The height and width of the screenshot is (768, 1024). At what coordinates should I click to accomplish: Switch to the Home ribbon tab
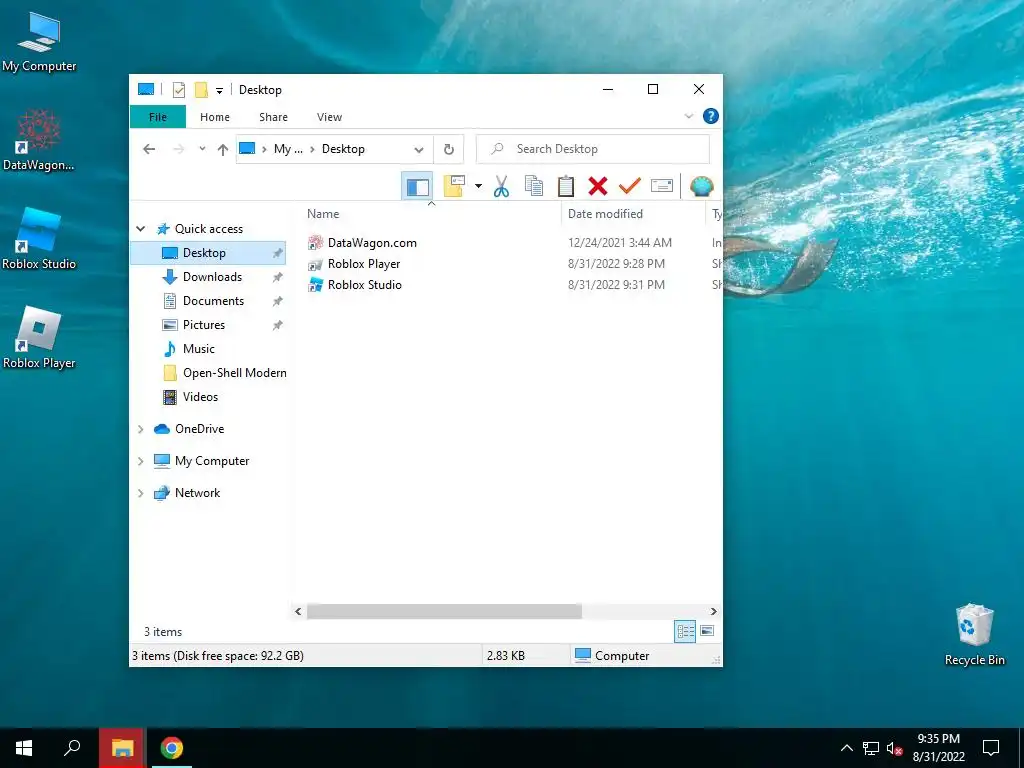[x=215, y=117]
